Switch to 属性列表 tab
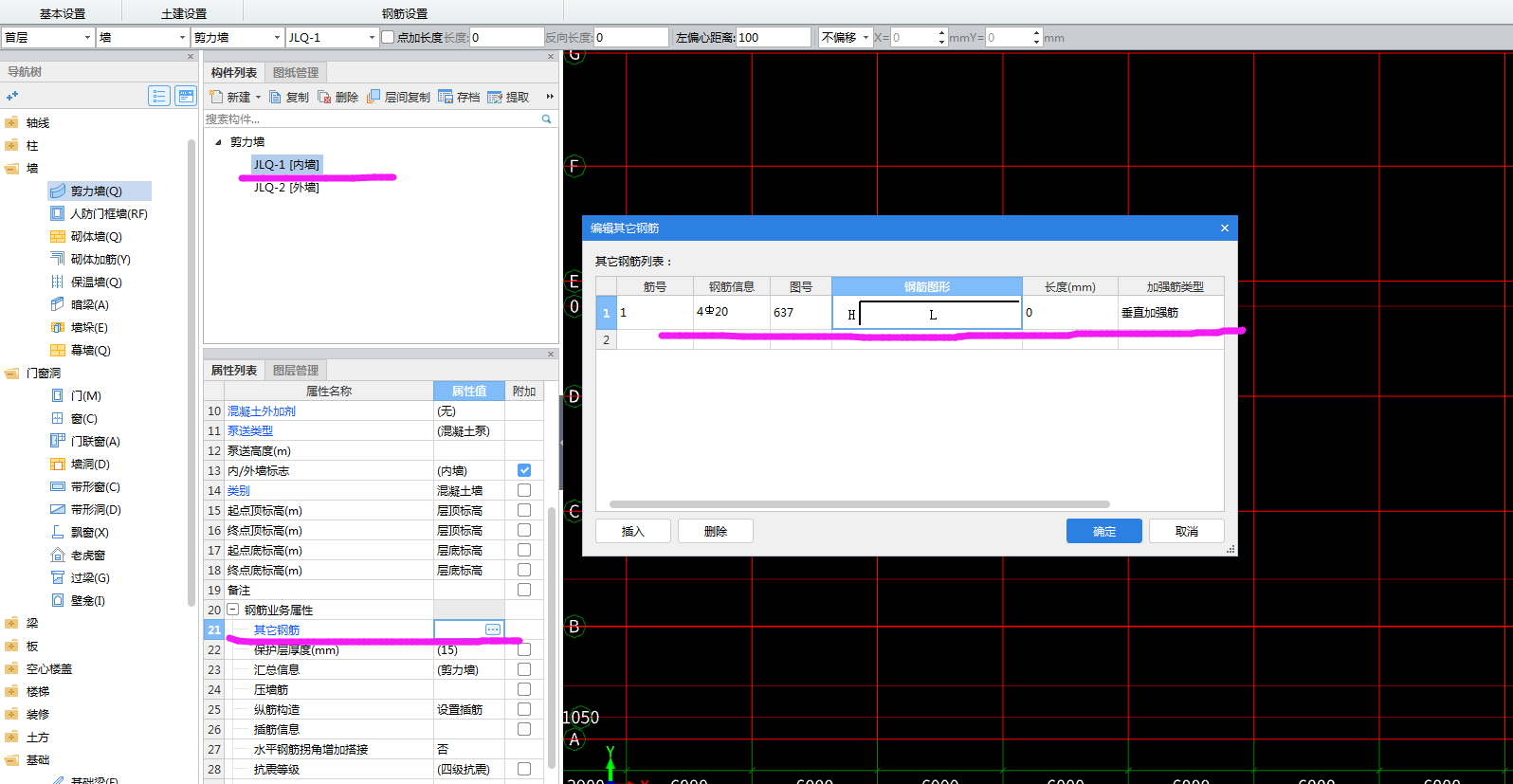 click(234, 370)
